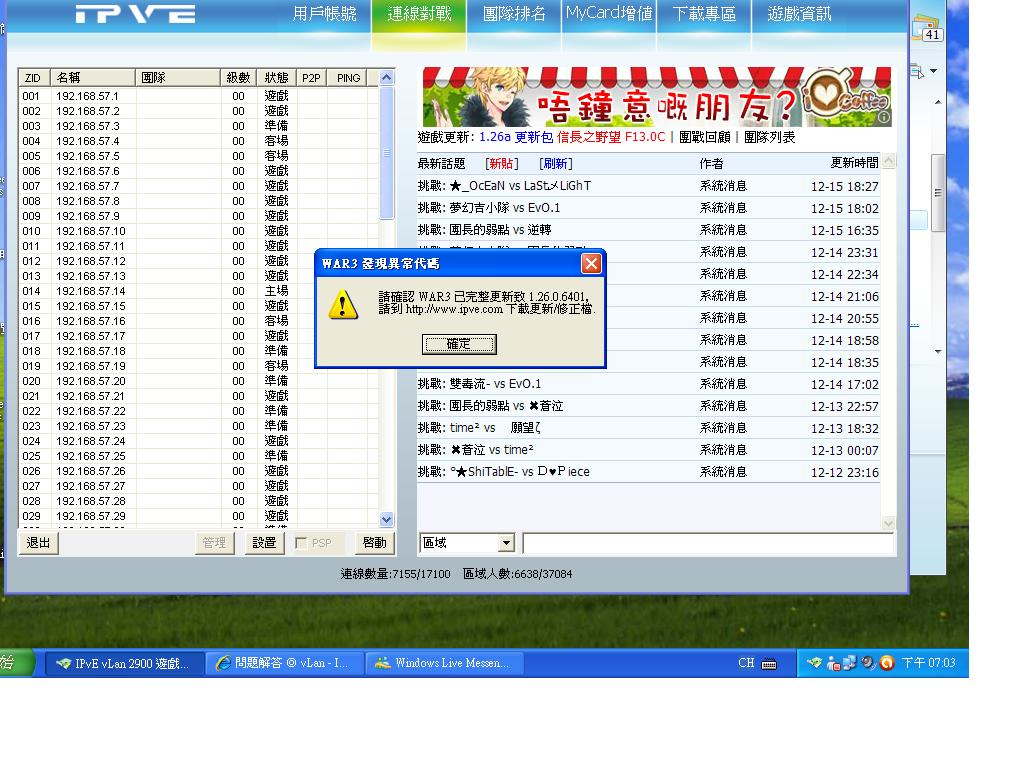Select room 192.168.57.29

(x=199, y=517)
